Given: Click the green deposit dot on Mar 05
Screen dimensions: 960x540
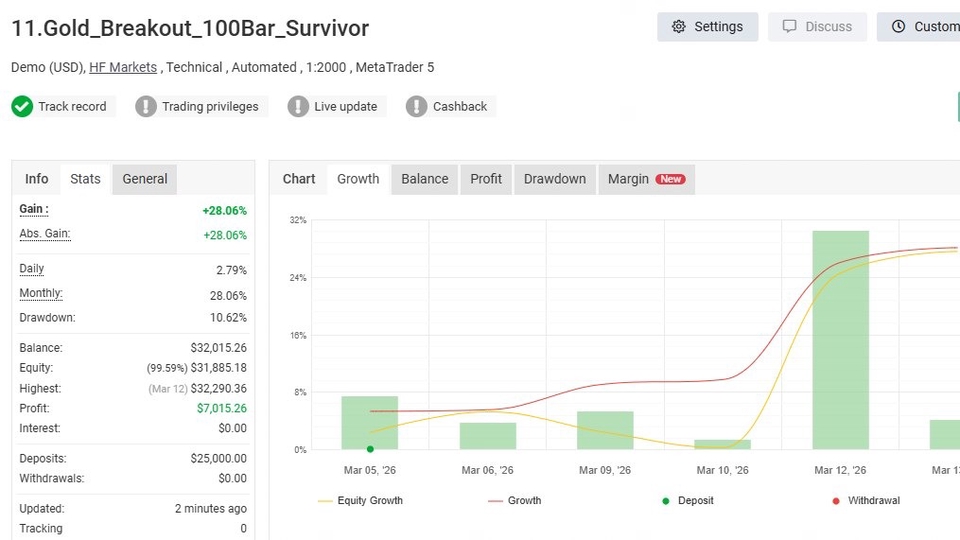Looking at the screenshot, I should click(370, 449).
